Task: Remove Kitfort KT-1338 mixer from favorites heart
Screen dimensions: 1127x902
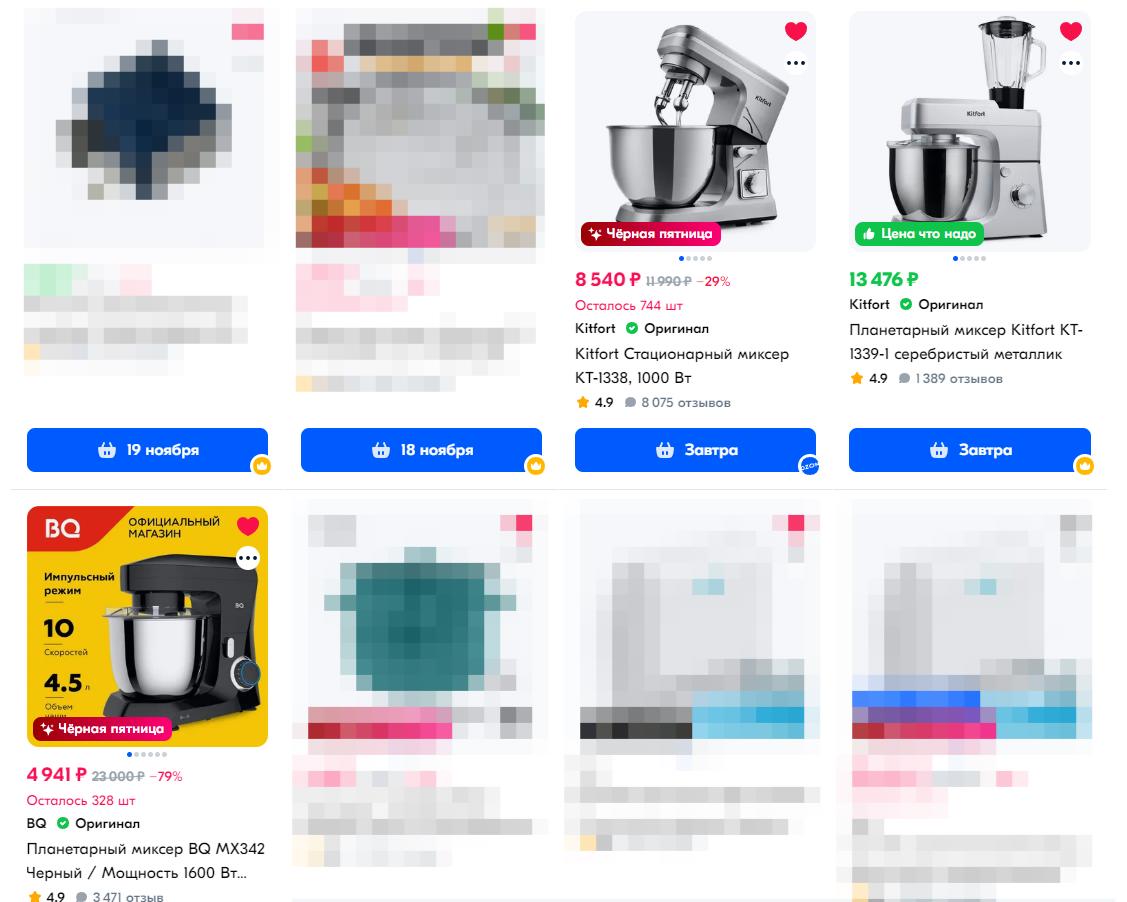Action: tap(795, 31)
